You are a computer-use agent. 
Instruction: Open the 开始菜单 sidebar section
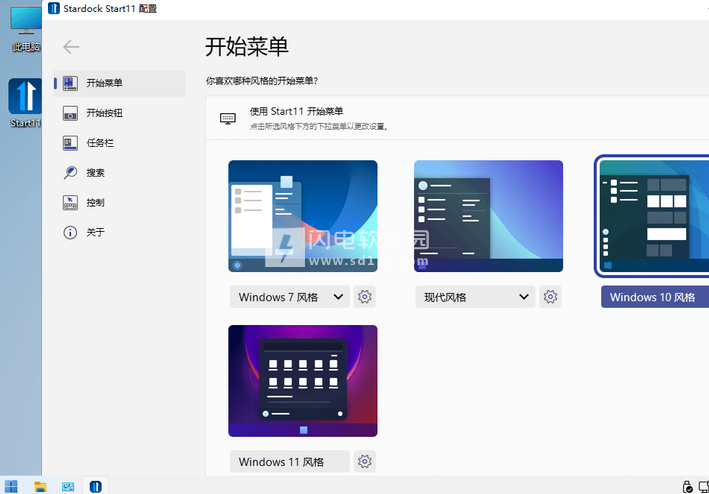120,83
